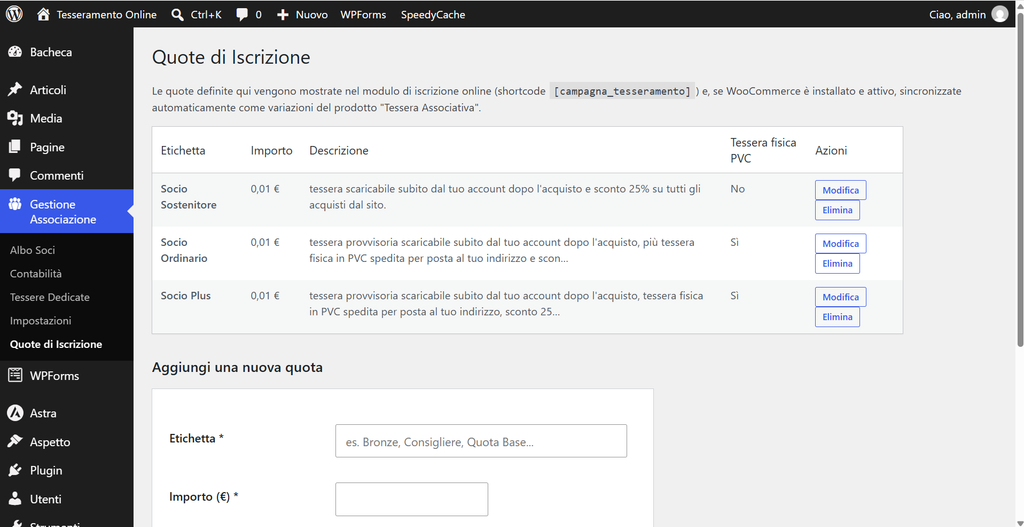This screenshot has width=1024, height=527.
Task: Click Elimina for Socio Plus
Action: coord(837,317)
